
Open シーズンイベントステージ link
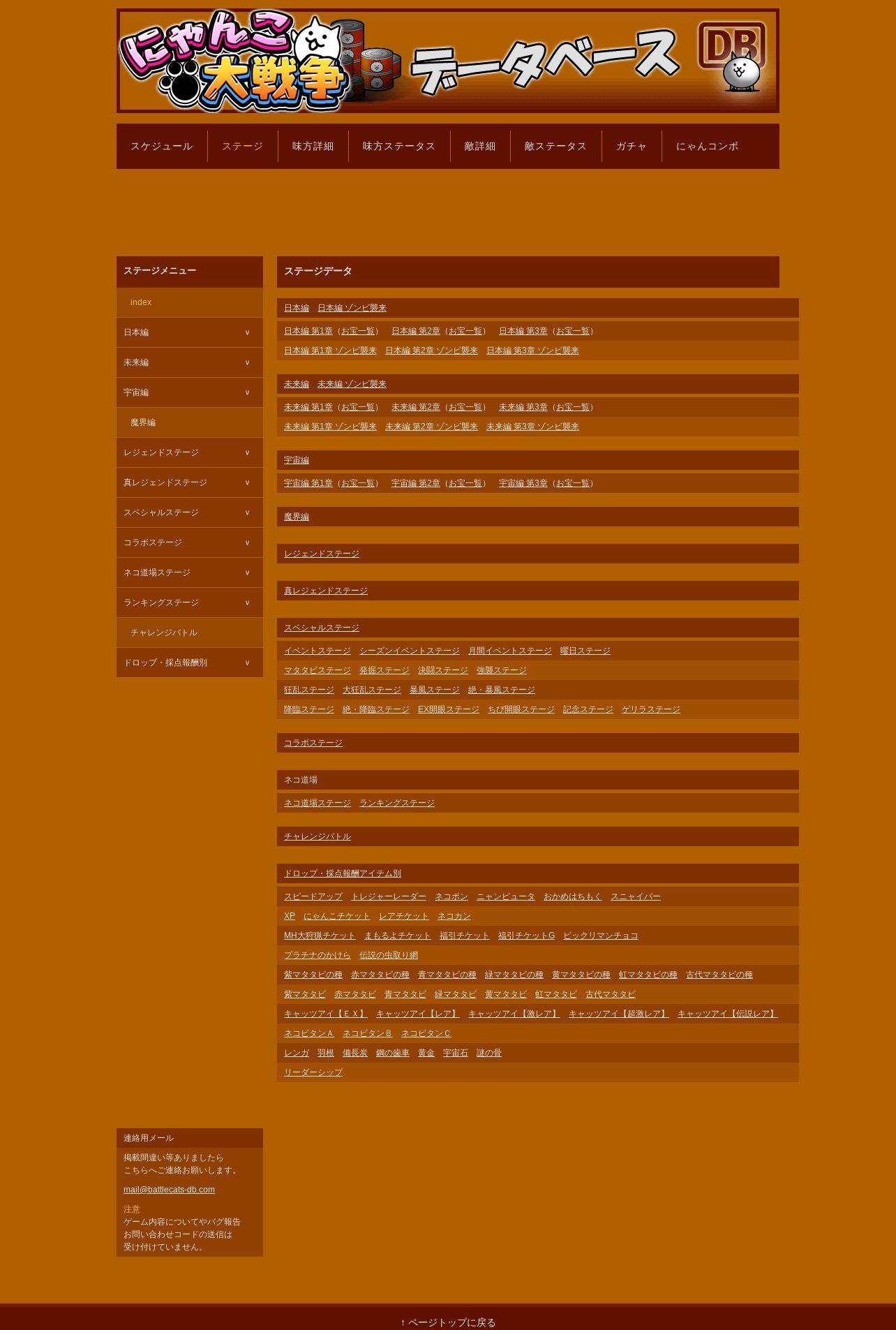[410, 651]
